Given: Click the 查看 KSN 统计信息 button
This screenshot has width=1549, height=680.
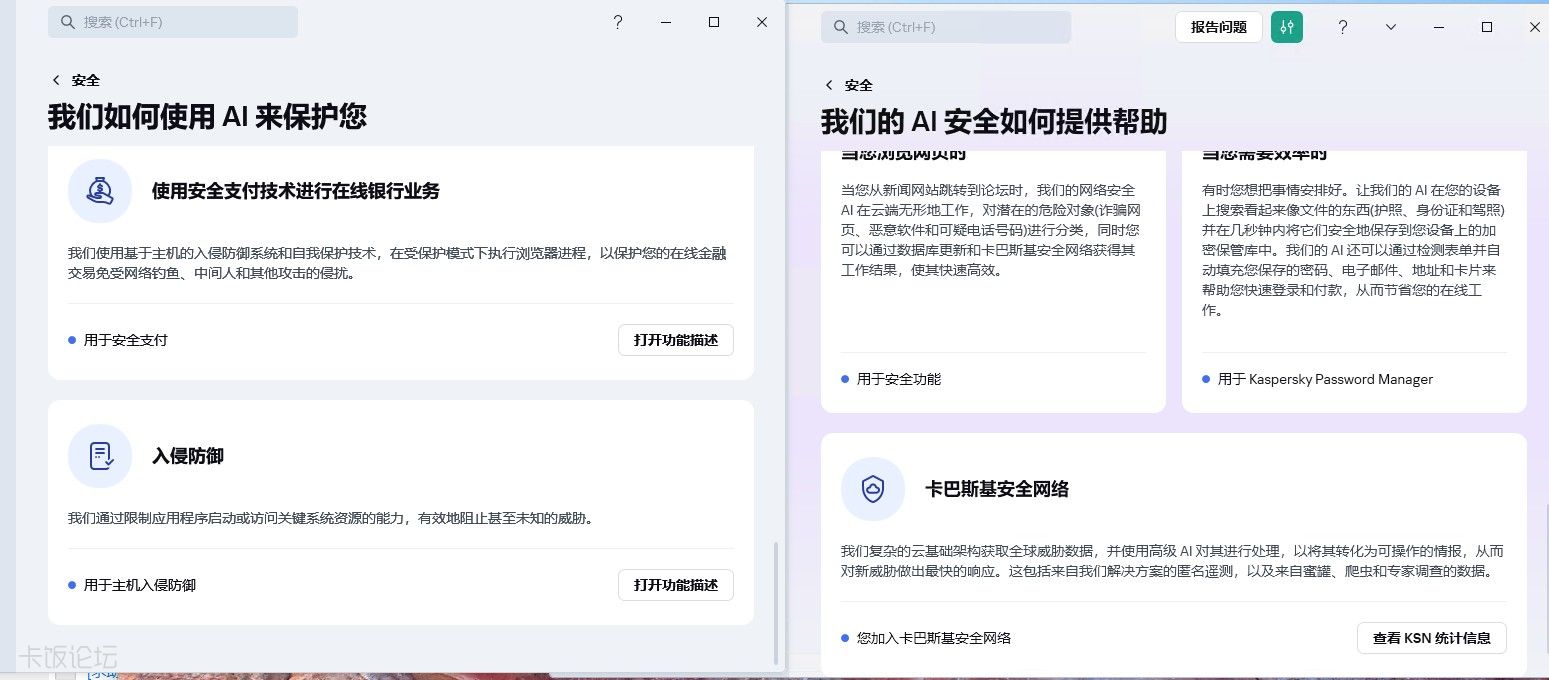Looking at the screenshot, I should tap(1432, 638).
